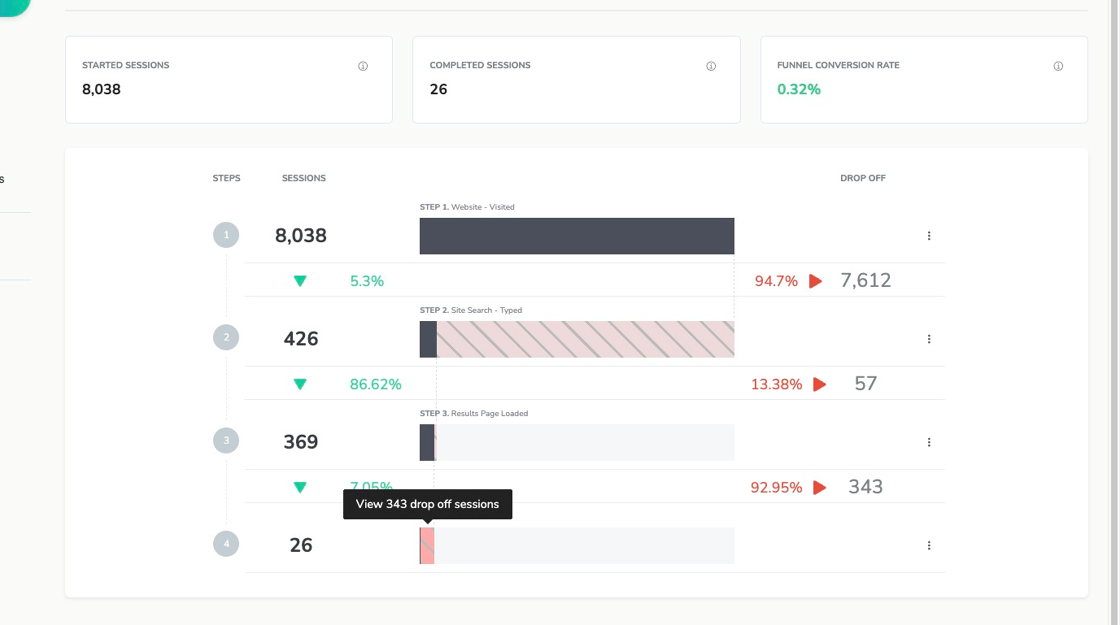Click step number 3 circle
The width and height of the screenshot is (1120, 625).
coord(226,441)
